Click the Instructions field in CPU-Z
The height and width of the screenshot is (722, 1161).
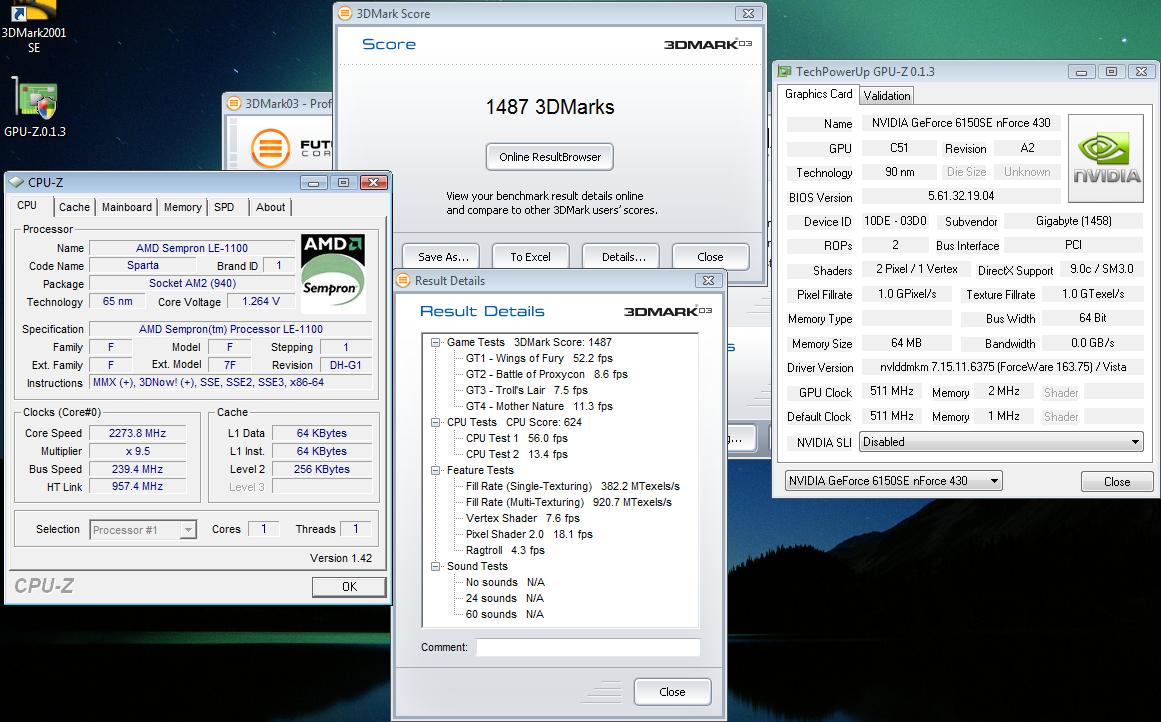(230, 383)
